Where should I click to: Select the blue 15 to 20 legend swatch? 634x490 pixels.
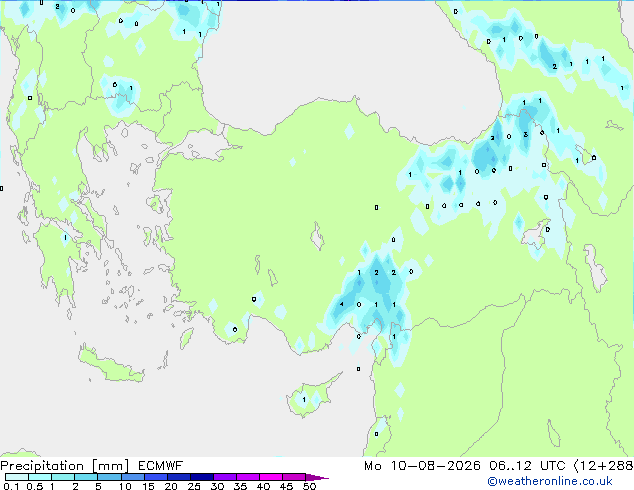click(x=155, y=477)
